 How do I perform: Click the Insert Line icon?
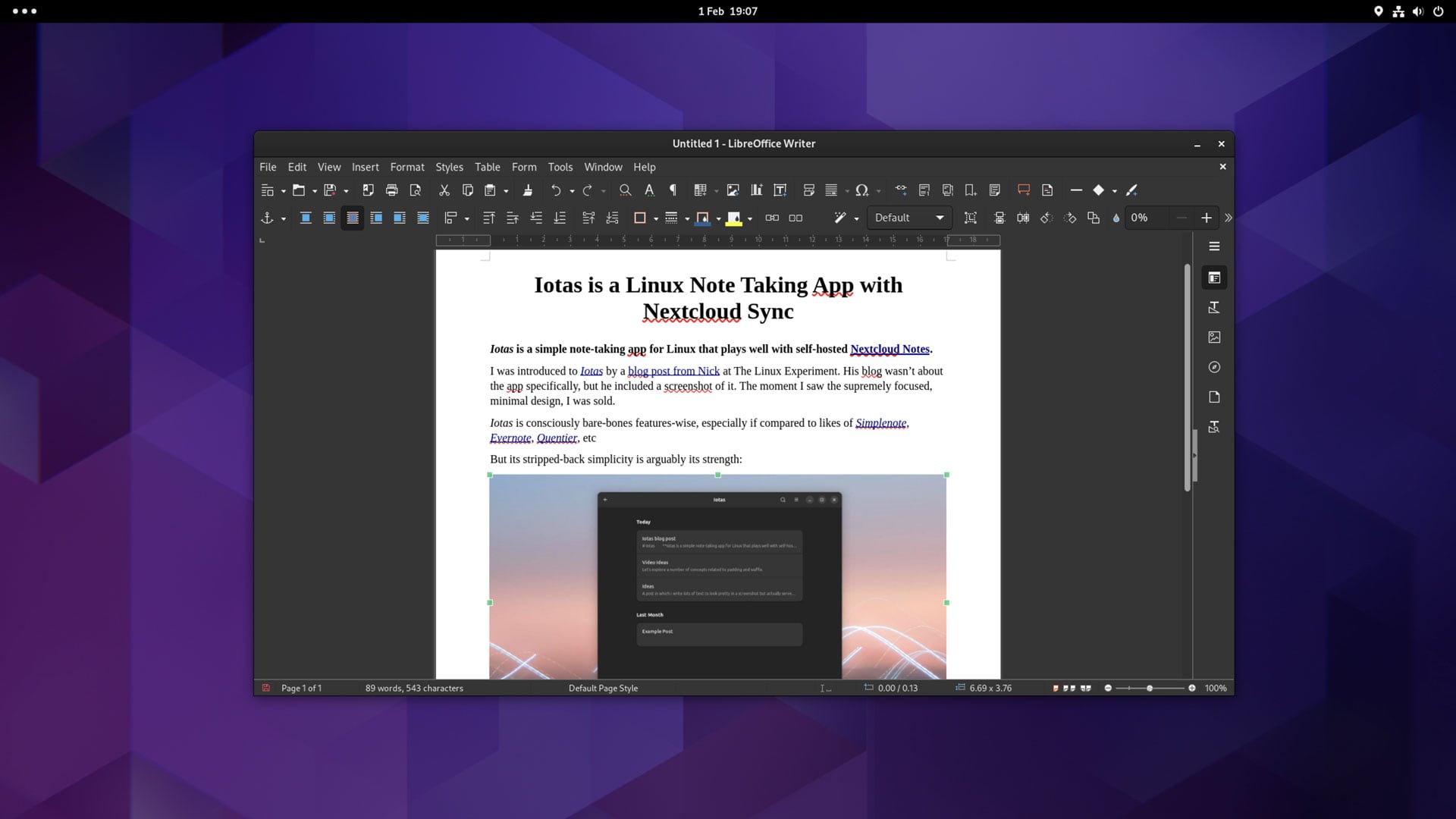(x=1076, y=190)
